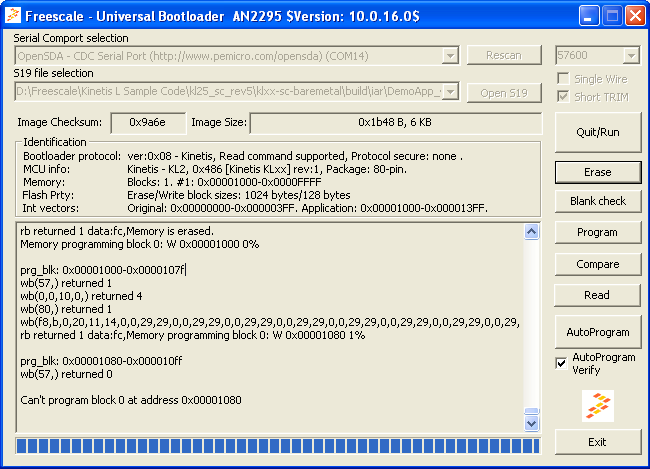Viewport: 650px width, 469px height.
Task: Click the Read button
Action: point(598,295)
